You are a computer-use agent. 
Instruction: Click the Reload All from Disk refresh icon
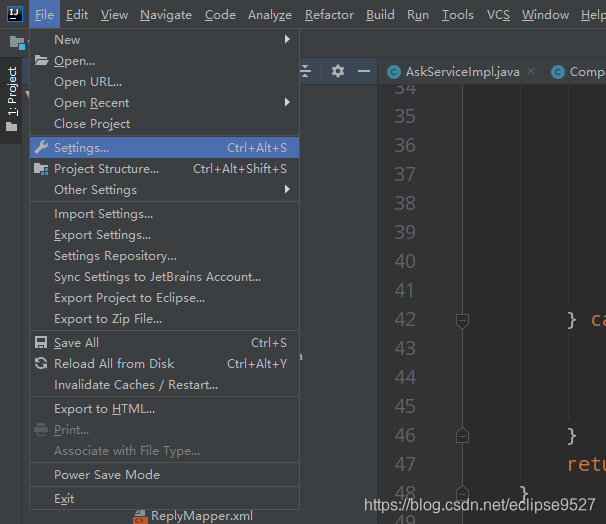pyautogui.click(x=41, y=363)
